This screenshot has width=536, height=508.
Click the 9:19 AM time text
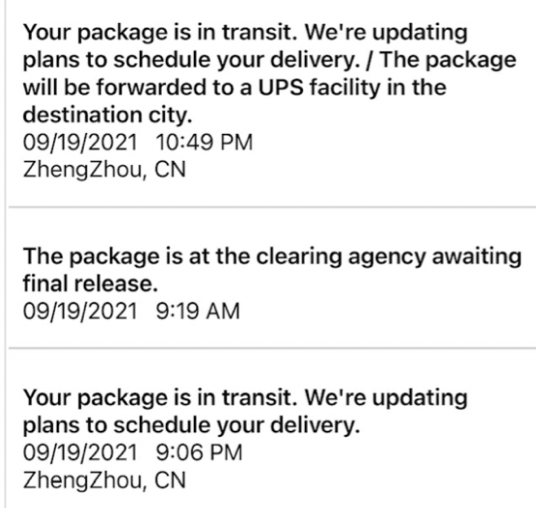click(198, 311)
